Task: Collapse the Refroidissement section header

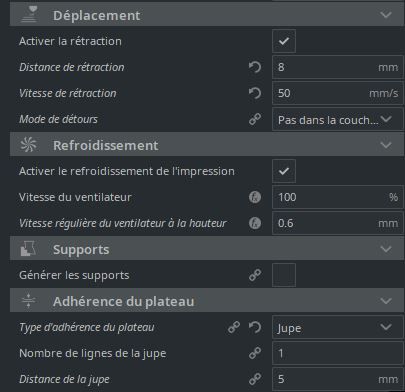Action: tap(207, 145)
